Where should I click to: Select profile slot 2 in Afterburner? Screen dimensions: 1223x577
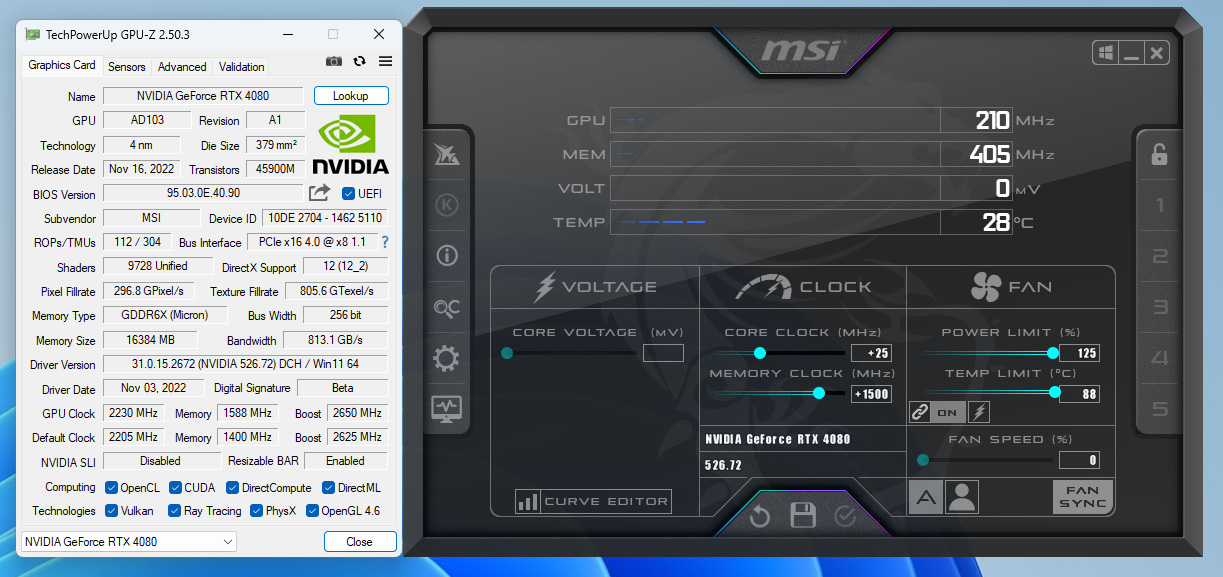(1160, 256)
